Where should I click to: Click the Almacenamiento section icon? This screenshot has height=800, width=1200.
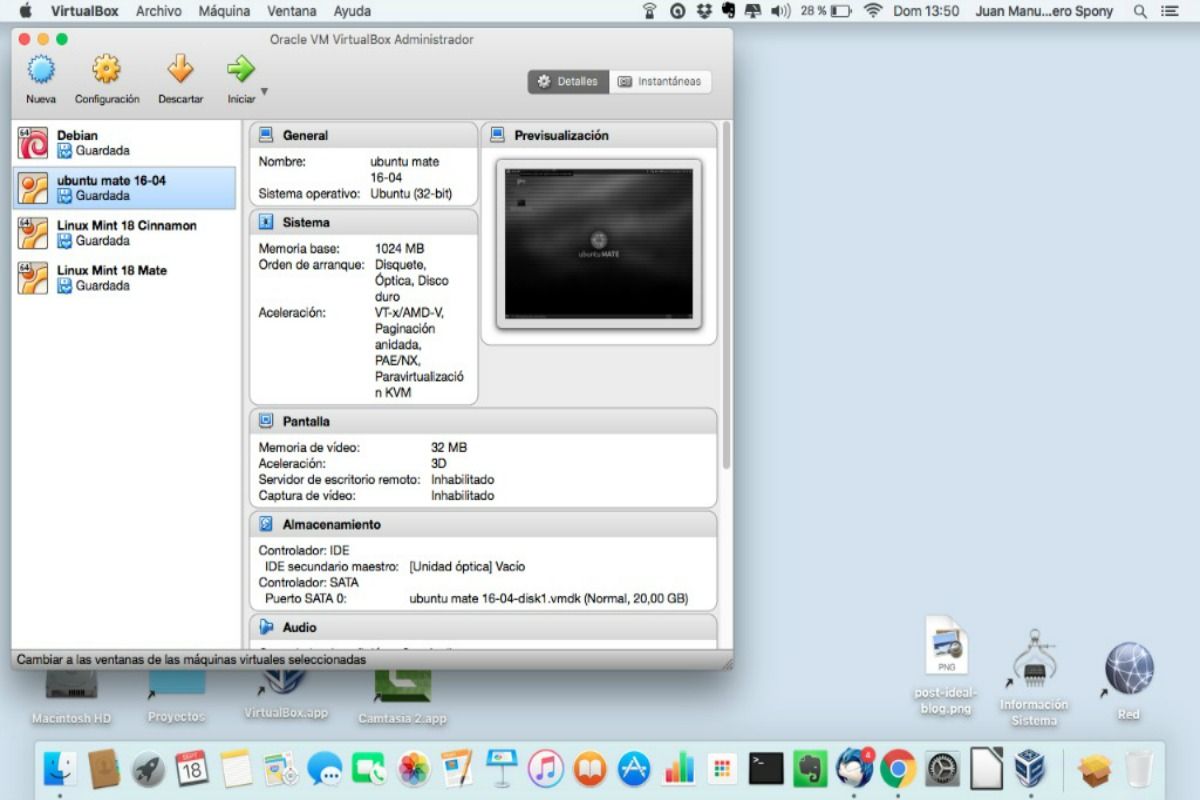(266, 524)
